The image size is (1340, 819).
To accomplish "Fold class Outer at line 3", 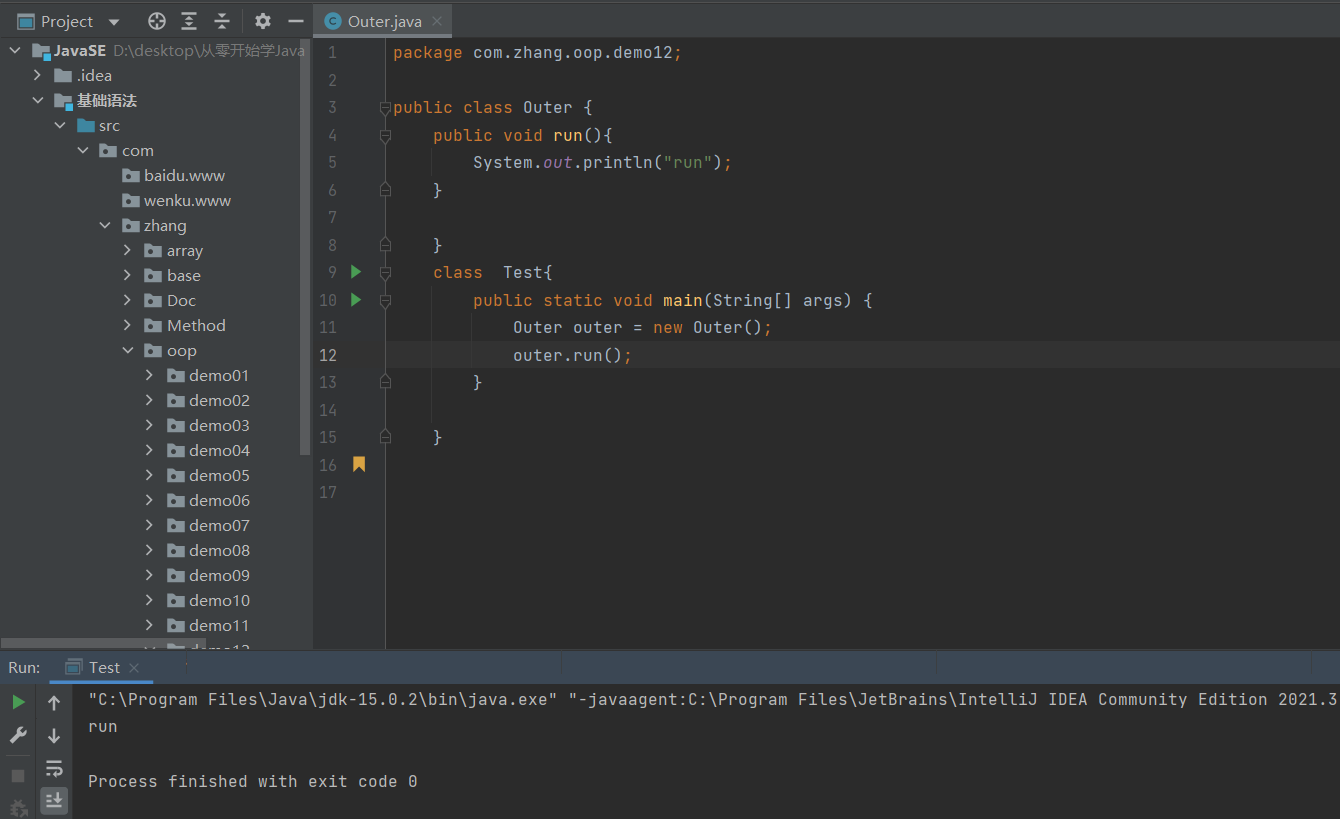I will coord(385,108).
